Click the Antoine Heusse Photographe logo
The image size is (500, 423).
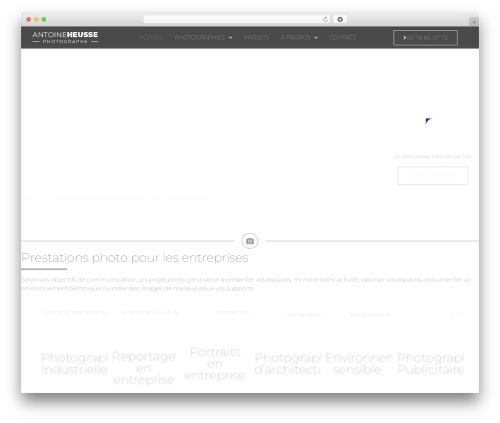point(65,37)
